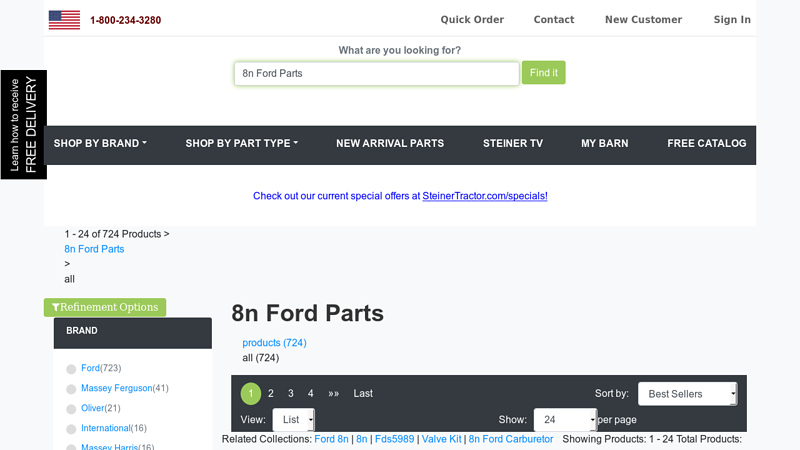Go to My Barn
The width and height of the screenshot is (800, 450).
click(x=605, y=143)
